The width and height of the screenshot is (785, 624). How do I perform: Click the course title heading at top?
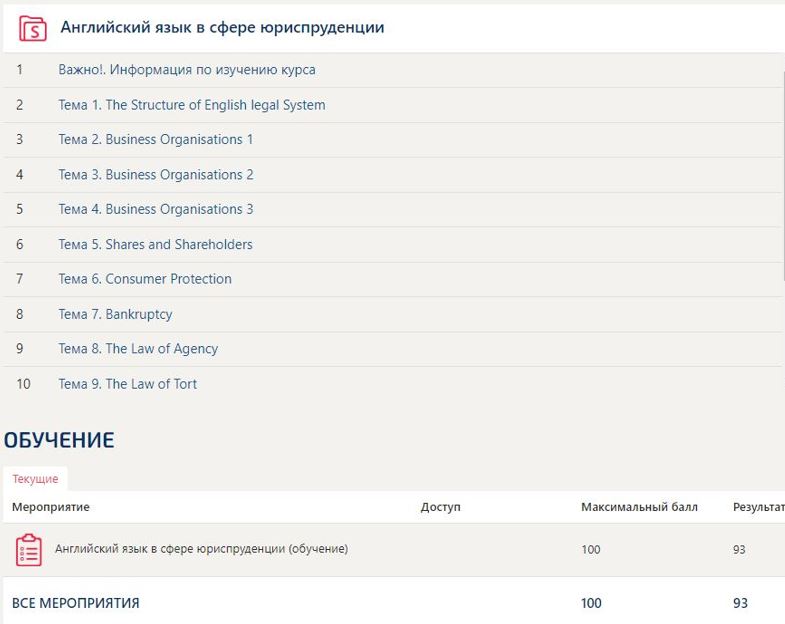pyautogui.click(x=222, y=28)
